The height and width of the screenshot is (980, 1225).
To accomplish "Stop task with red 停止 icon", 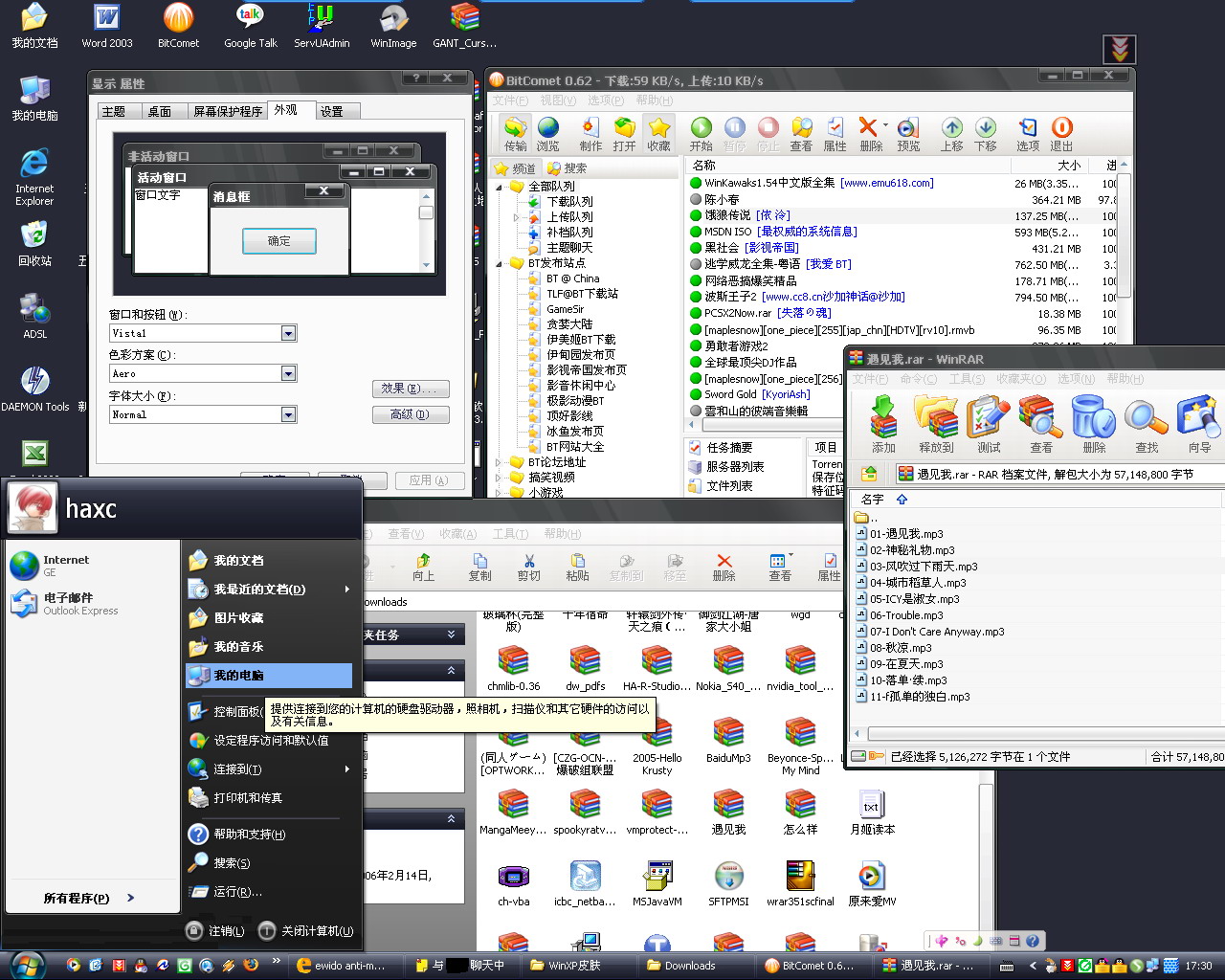I will [768, 134].
